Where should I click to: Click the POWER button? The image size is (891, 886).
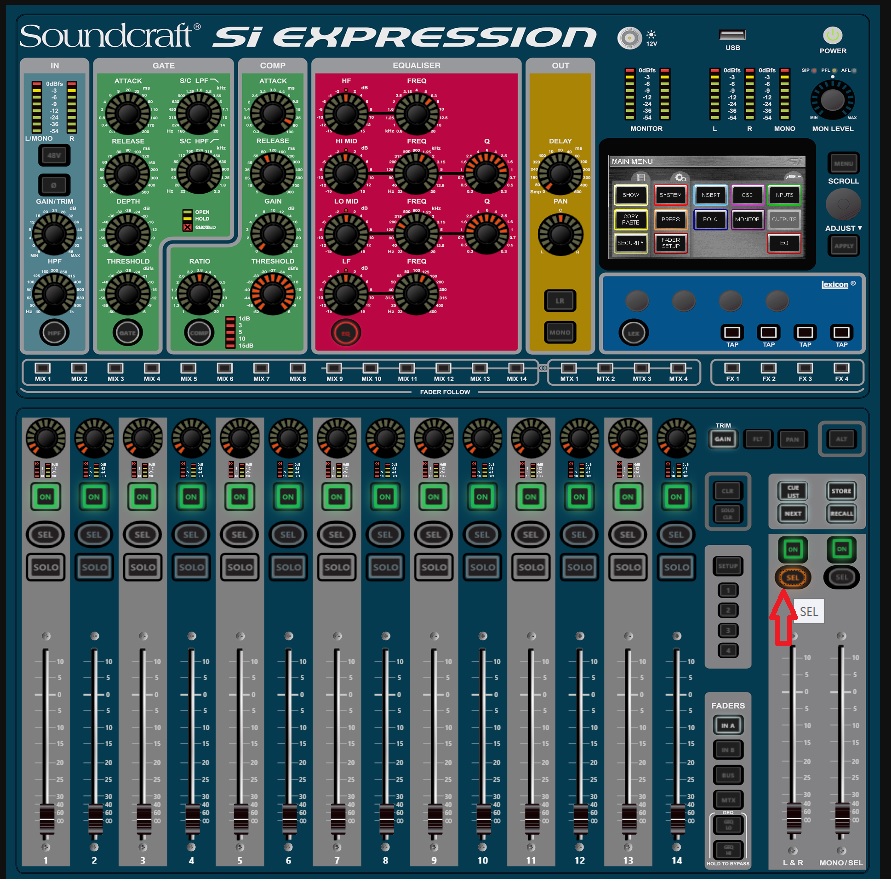832,36
